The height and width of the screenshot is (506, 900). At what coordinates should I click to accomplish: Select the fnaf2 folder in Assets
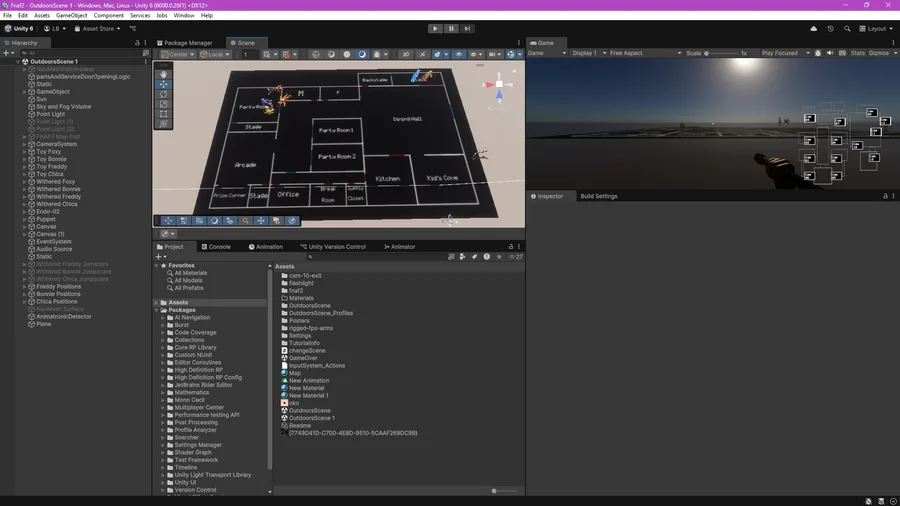pyautogui.click(x=296, y=291)
